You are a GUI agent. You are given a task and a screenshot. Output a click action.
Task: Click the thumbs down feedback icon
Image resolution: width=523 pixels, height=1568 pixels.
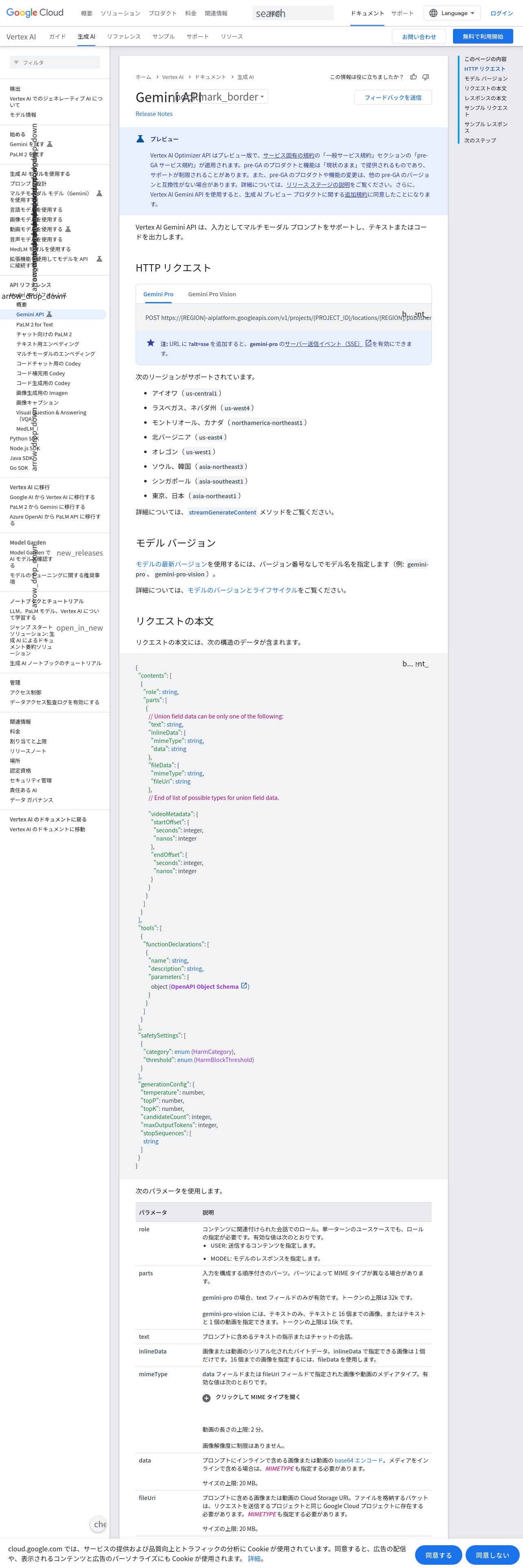(426, 77)
